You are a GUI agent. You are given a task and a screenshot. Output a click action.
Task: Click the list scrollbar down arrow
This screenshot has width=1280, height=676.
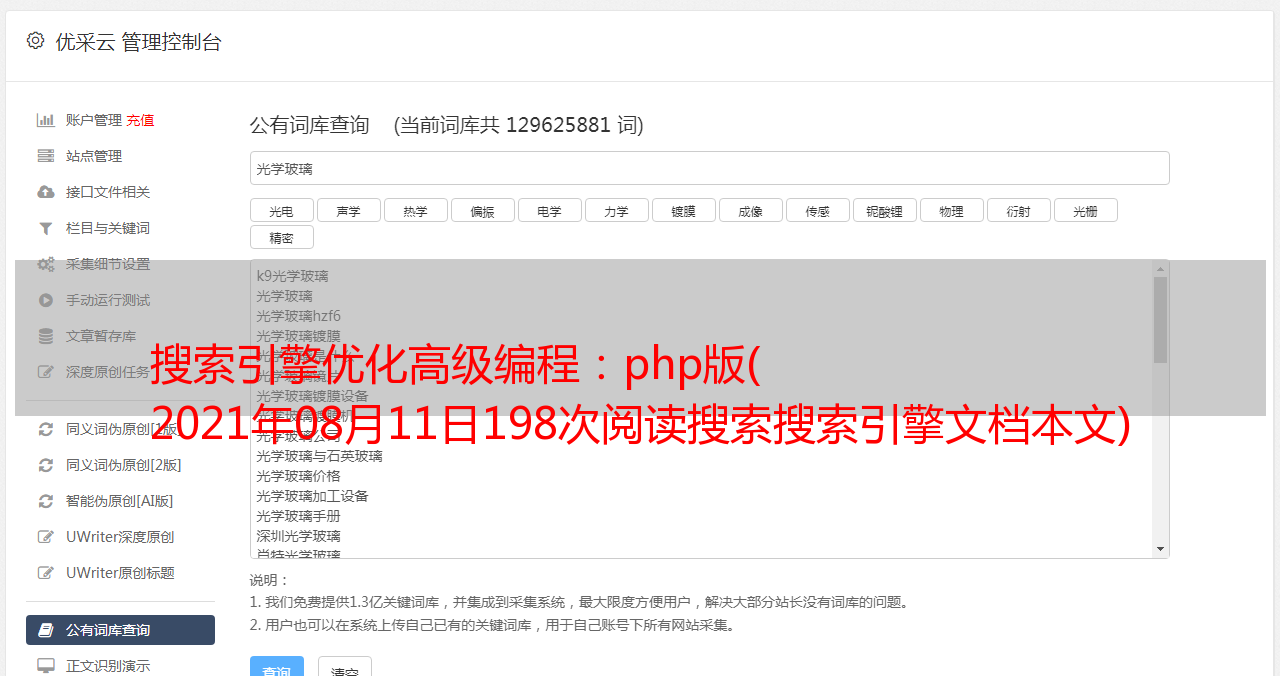(x=1160, y=549)
